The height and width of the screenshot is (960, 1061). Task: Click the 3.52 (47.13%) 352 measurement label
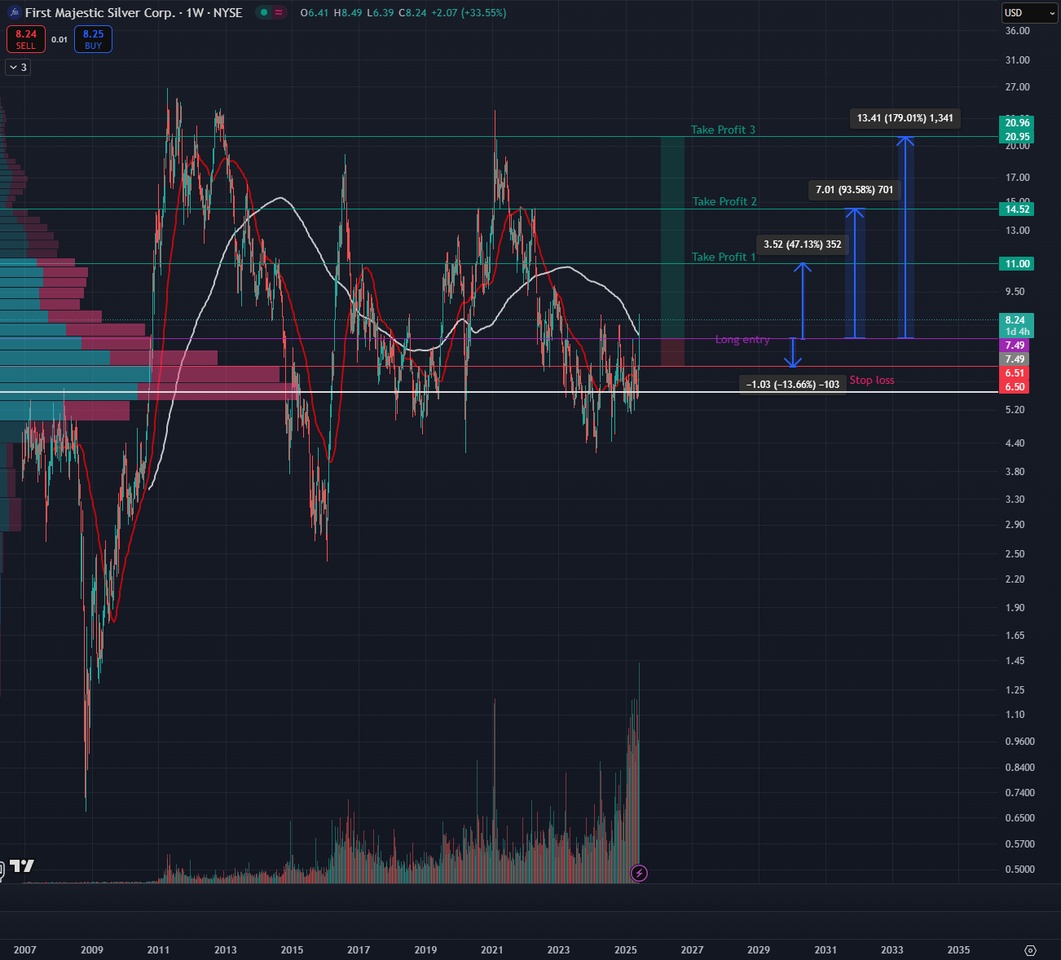(803, 244)
